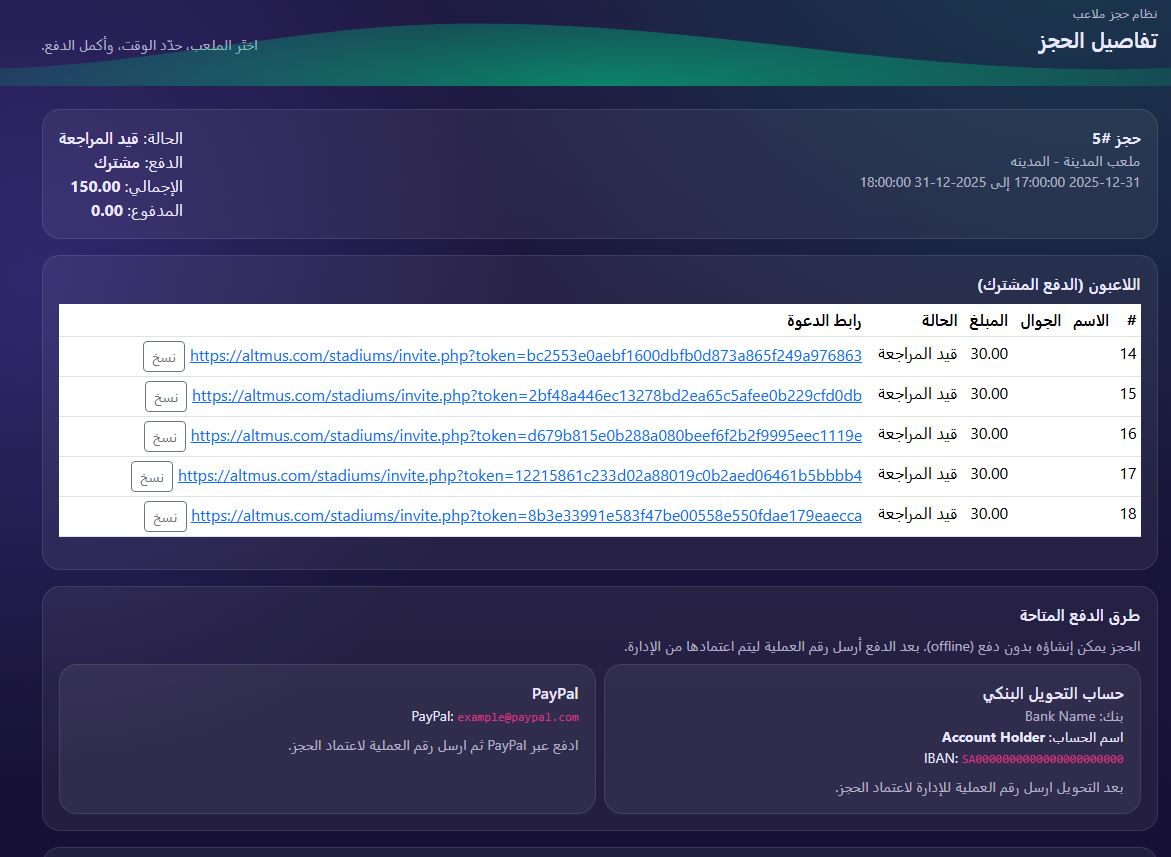This screenshot has width=1171, height=857.
Task: Click the نسخ copy button for row 14
Action: pos(163,356)
